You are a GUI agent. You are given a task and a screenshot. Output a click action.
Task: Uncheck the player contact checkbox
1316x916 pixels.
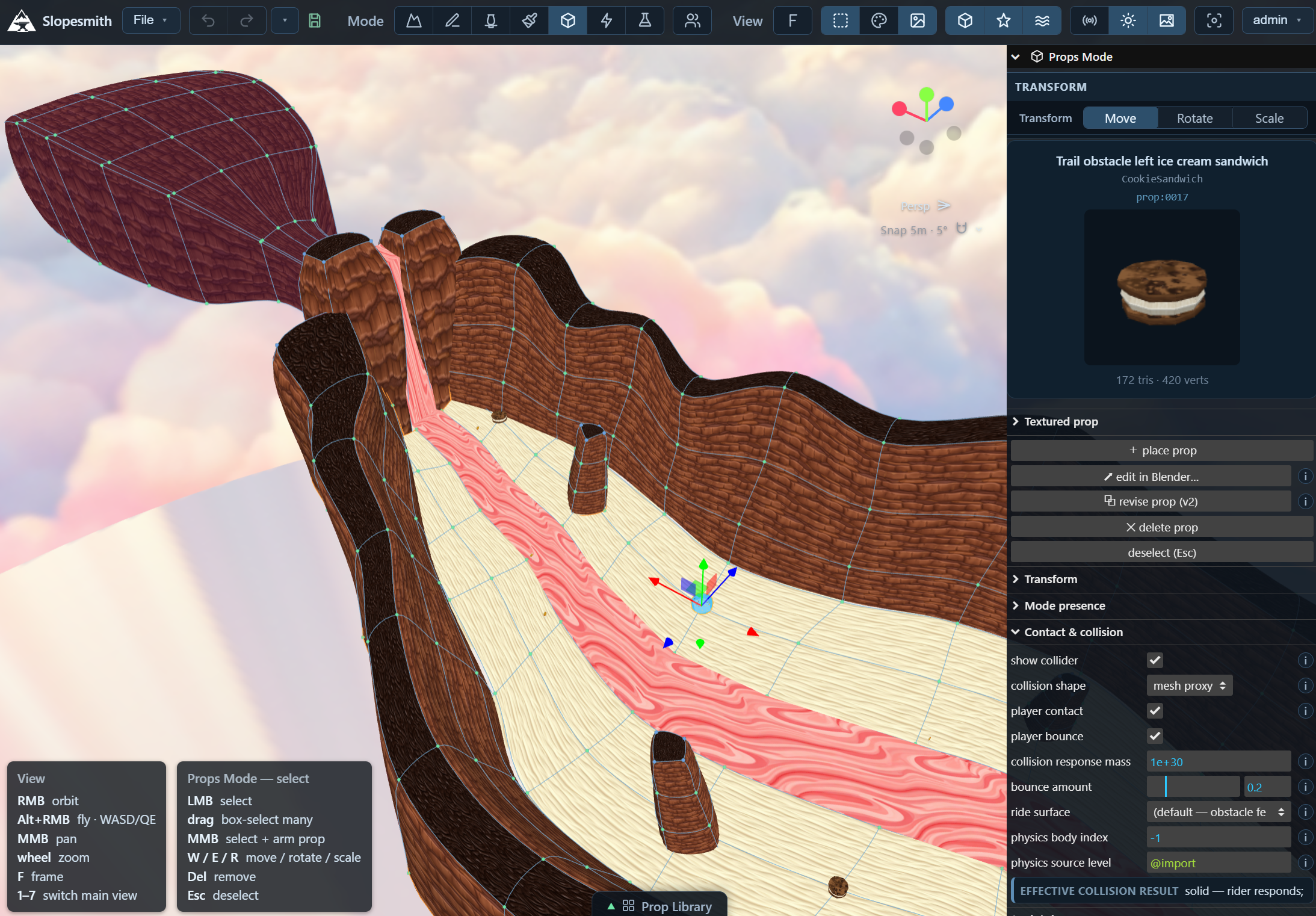pos(1155,711)
